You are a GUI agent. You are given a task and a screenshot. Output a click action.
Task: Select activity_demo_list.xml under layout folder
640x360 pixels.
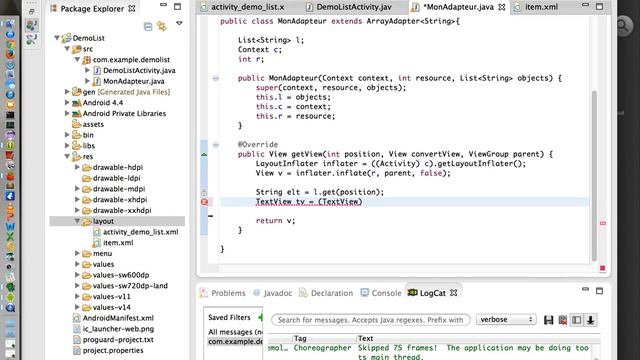140,232
